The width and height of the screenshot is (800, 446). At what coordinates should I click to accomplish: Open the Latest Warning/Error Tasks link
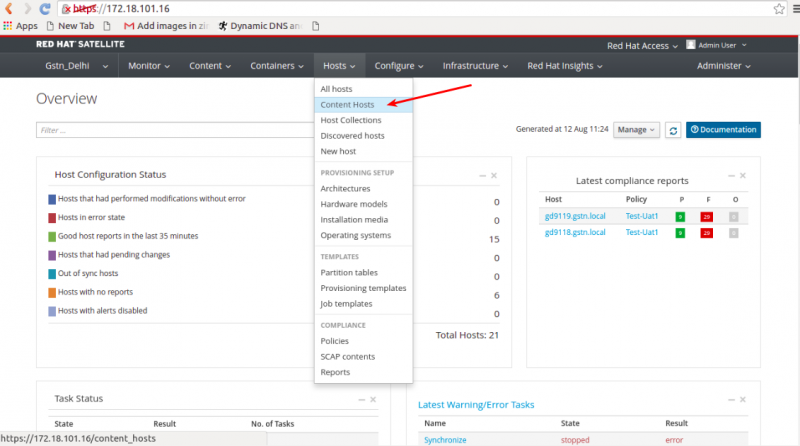(476, 405)
